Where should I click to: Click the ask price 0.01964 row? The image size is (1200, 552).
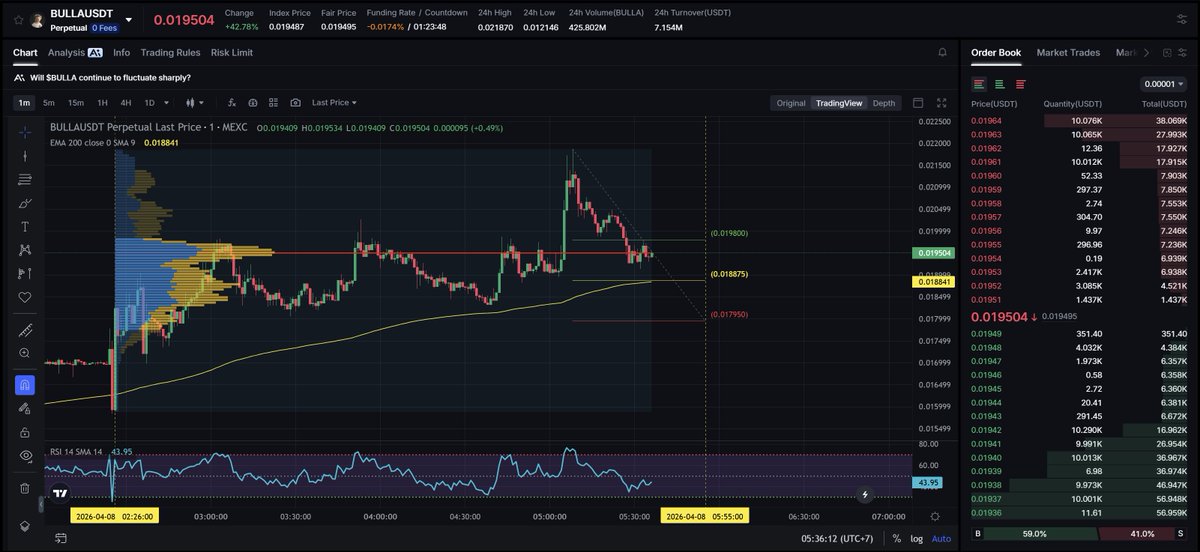pyautogui.click(x=1079, y=120)
